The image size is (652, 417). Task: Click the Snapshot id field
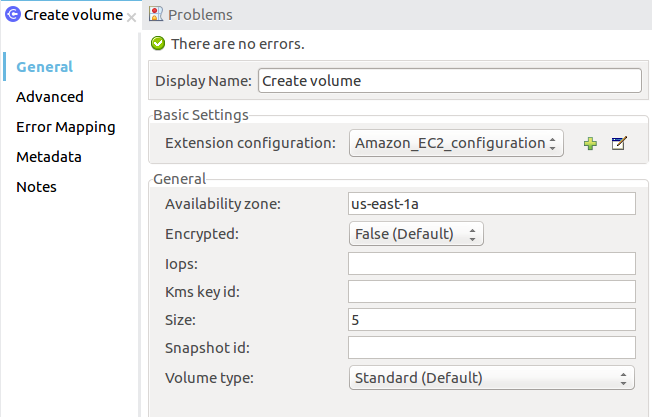(x=491, y=348)
